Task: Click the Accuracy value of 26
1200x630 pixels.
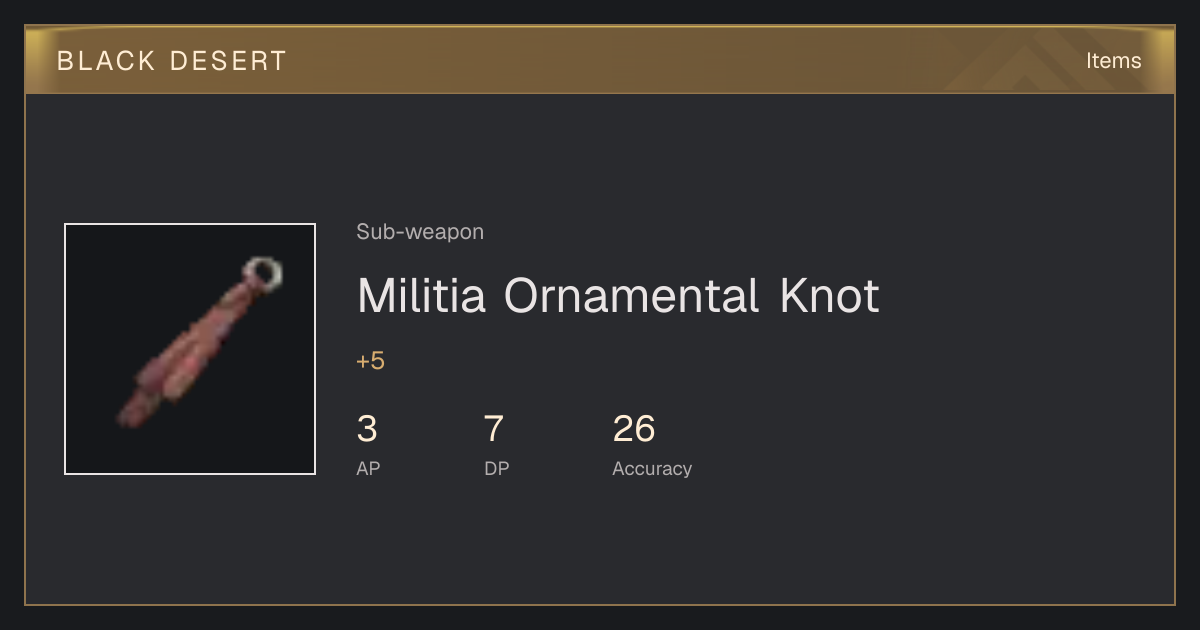Action: click(634, 429)
